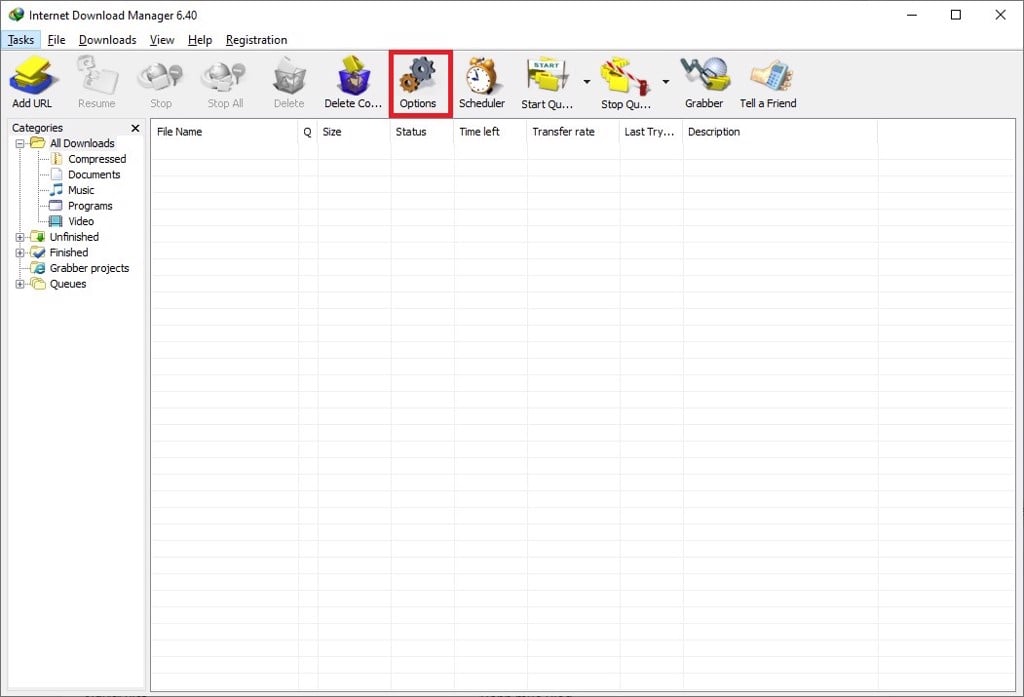Collapse the All Downloads tree node
Image resolution: width=1024 pixels, height=697 pixels.
click(20, 143)
